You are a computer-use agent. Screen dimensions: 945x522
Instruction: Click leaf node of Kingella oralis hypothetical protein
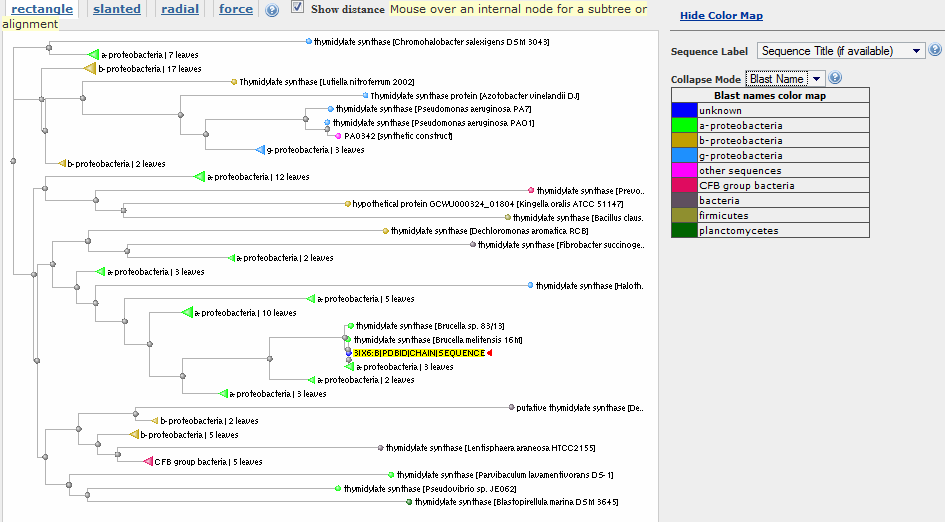coord(347,204)
